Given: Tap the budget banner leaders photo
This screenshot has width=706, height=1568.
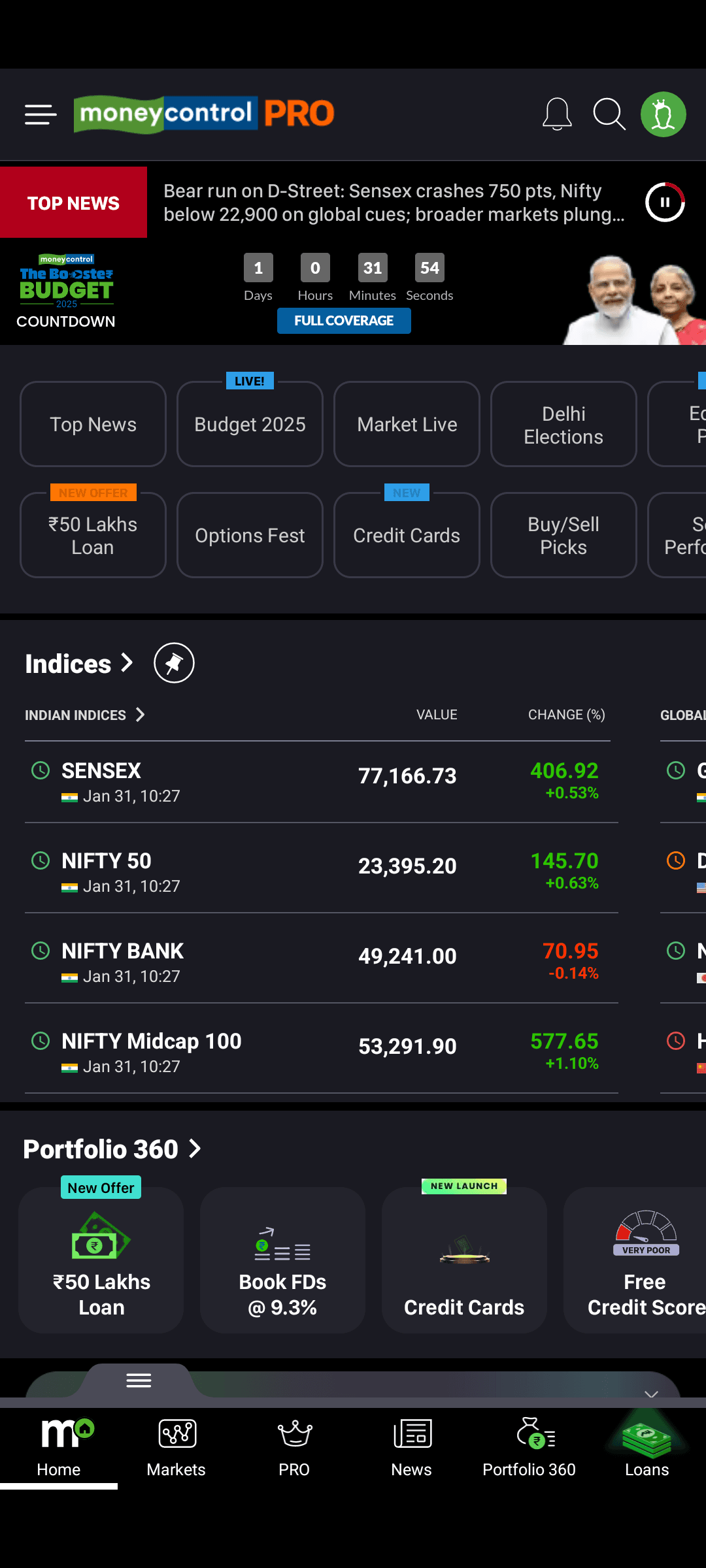Looking at the screenshot, I should coord(633,299).
